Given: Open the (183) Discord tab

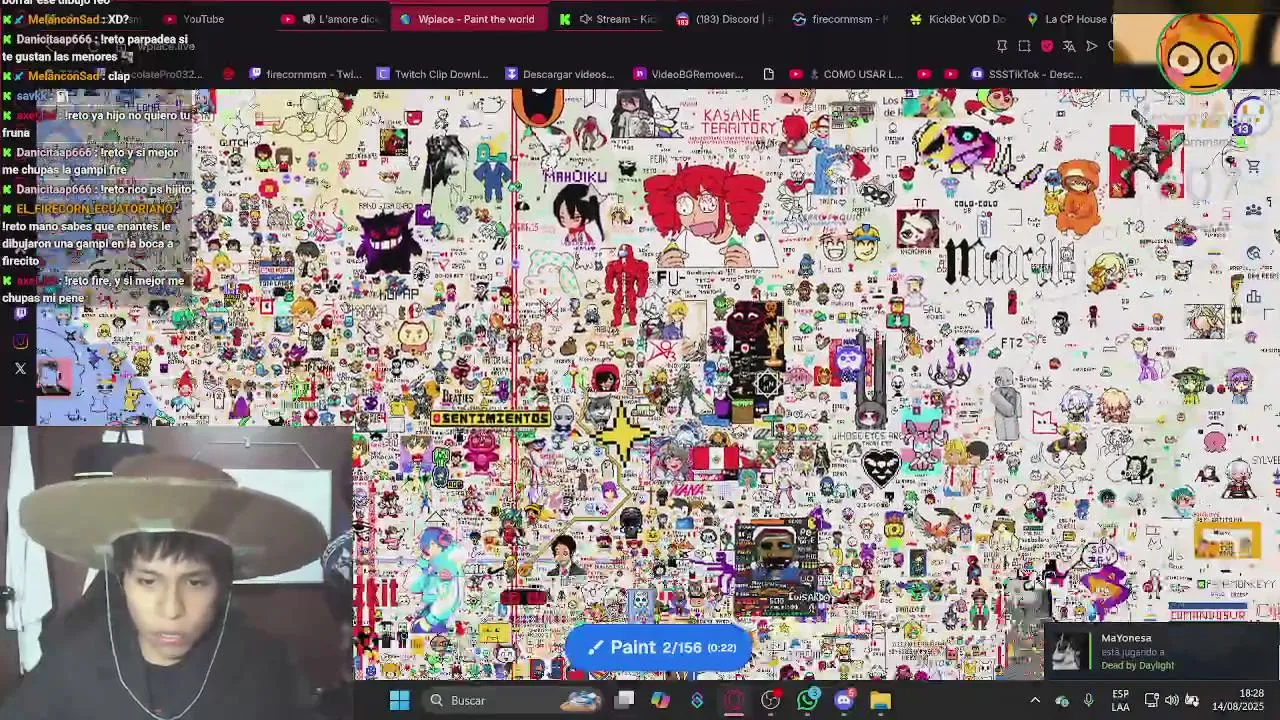Looking at the screenshot, I should (725, 19).
